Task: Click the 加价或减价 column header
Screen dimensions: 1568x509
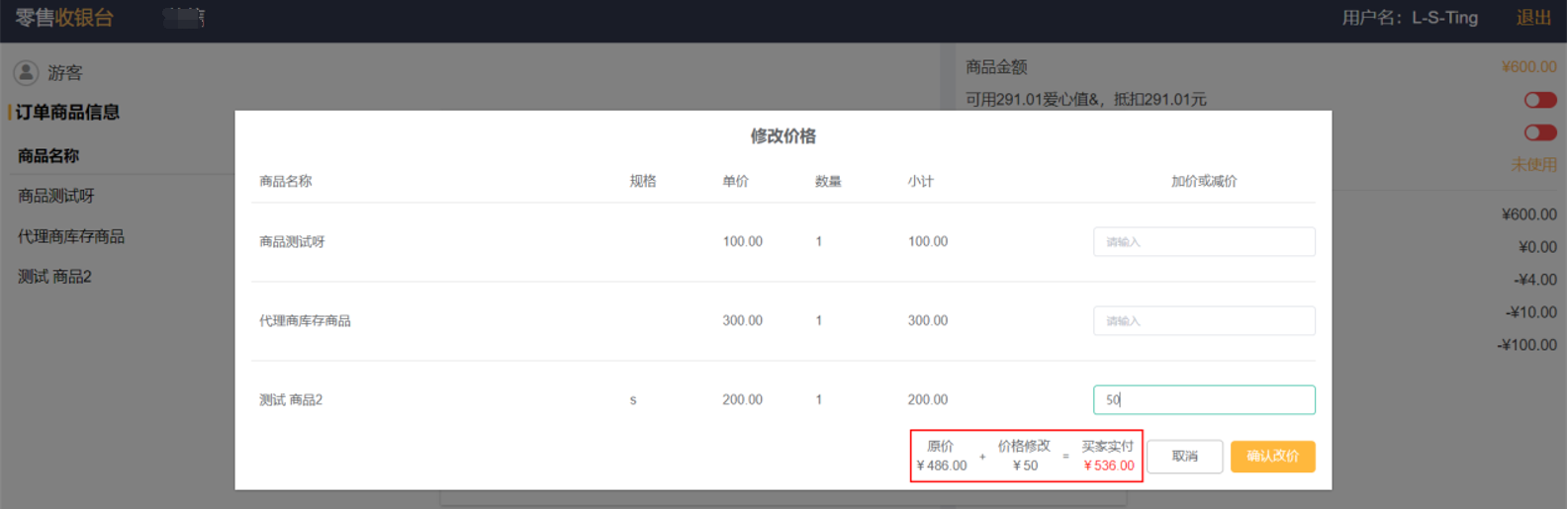Action: pyautogui.click(x=1203, y=182)
